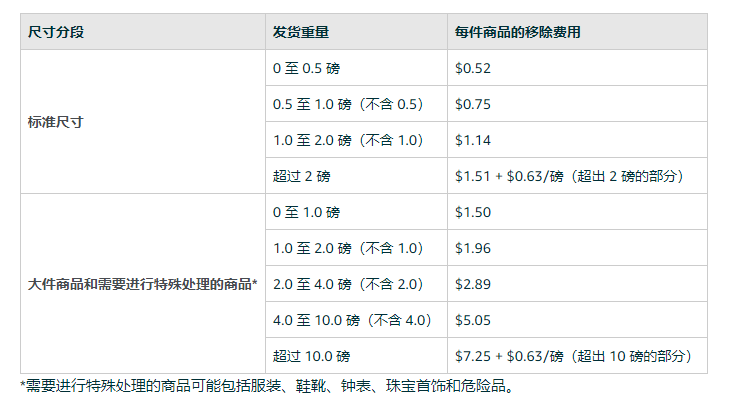The width and height of the screenshot is (731, 405).
Task: Select the 大件商品和需要进行特殊处理的商品 cell
Action: pyautogui.click(x=143, y=284)
